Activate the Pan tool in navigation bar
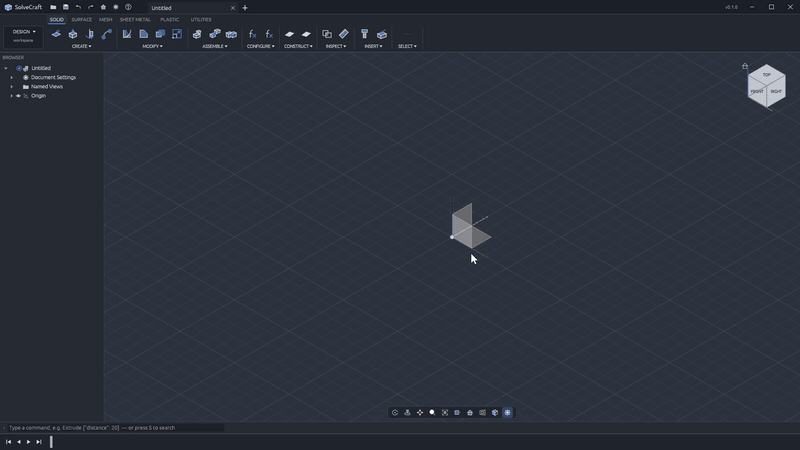This screenshot has height=450, width=800. (420, 412)
